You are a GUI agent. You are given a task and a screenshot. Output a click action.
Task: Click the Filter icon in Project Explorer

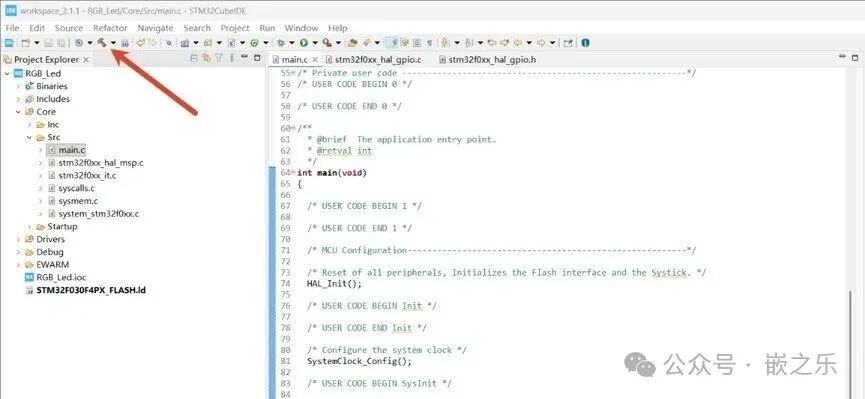click(x=219, y=58)
